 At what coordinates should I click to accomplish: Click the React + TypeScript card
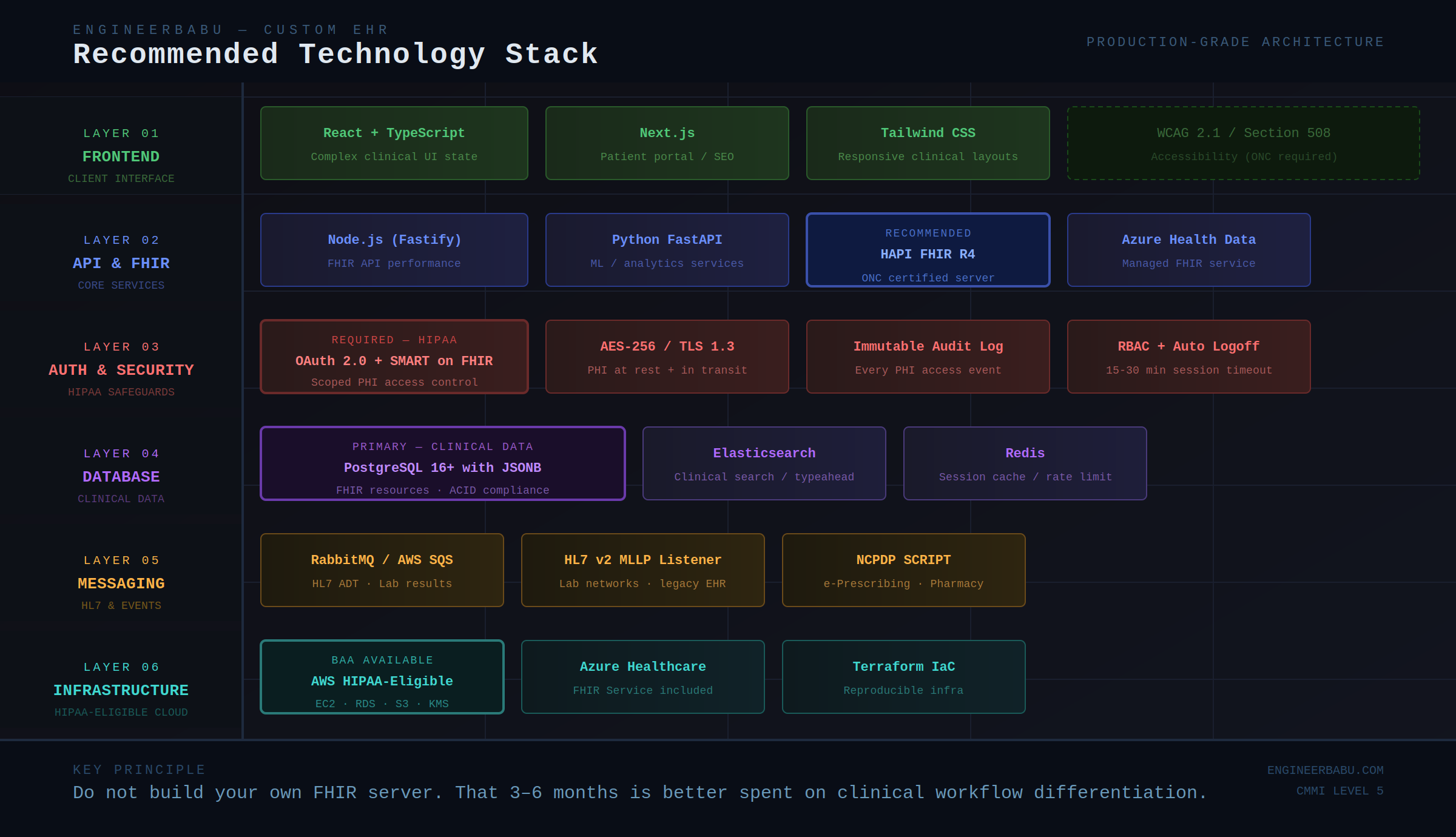point(394,143)
